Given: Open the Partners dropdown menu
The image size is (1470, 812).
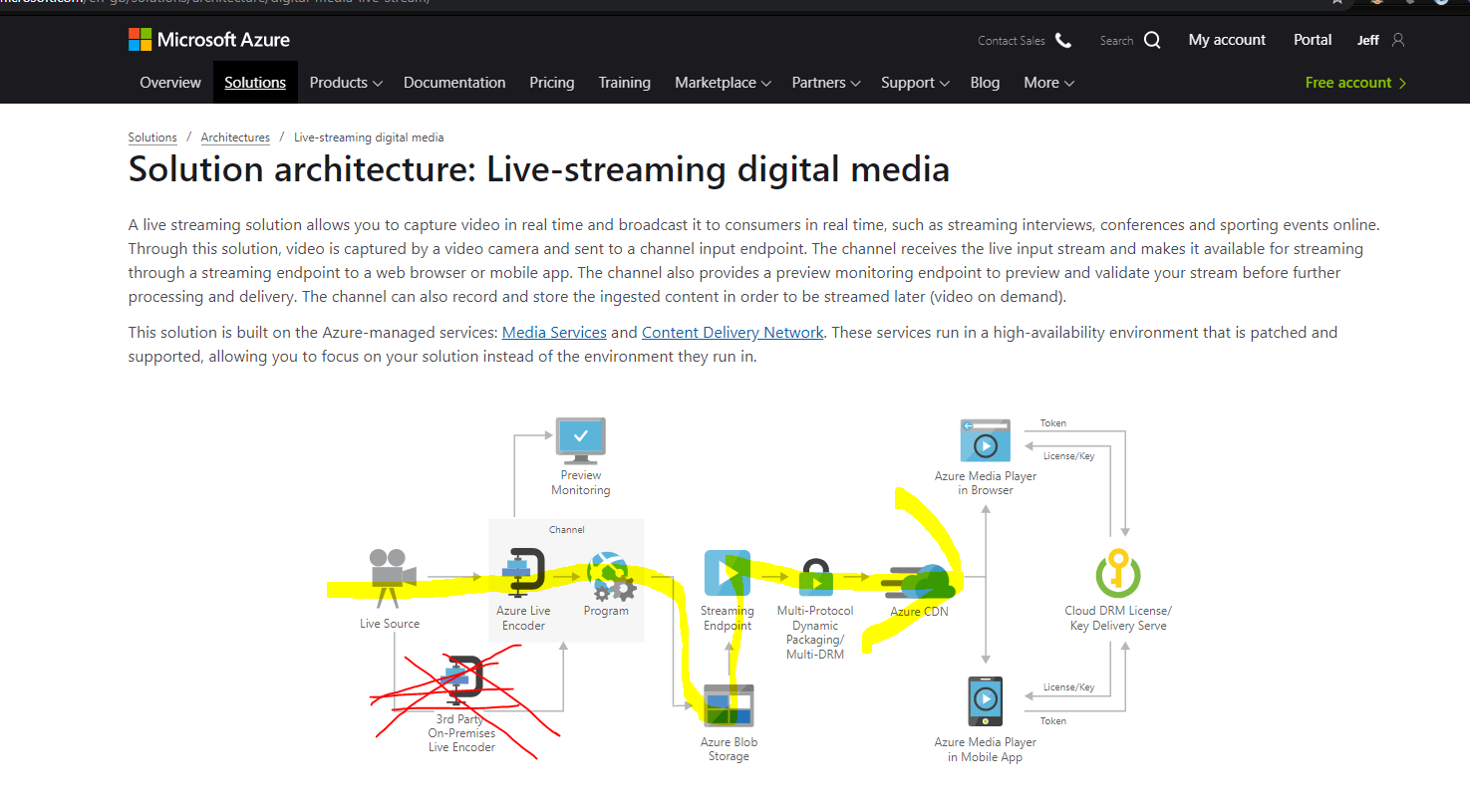Looking at the screenshot, I should [x=826, y=83].
